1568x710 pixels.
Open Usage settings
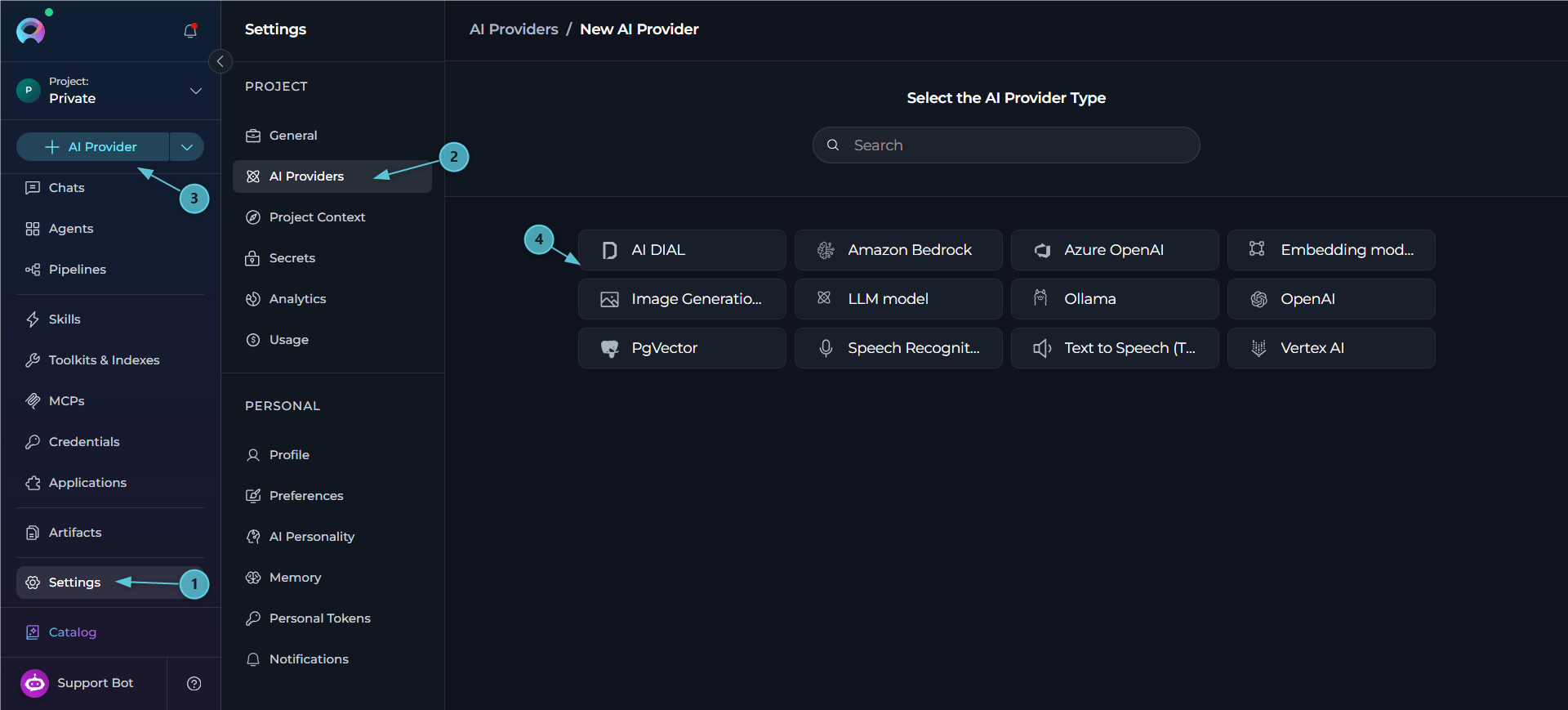(332, 340)
